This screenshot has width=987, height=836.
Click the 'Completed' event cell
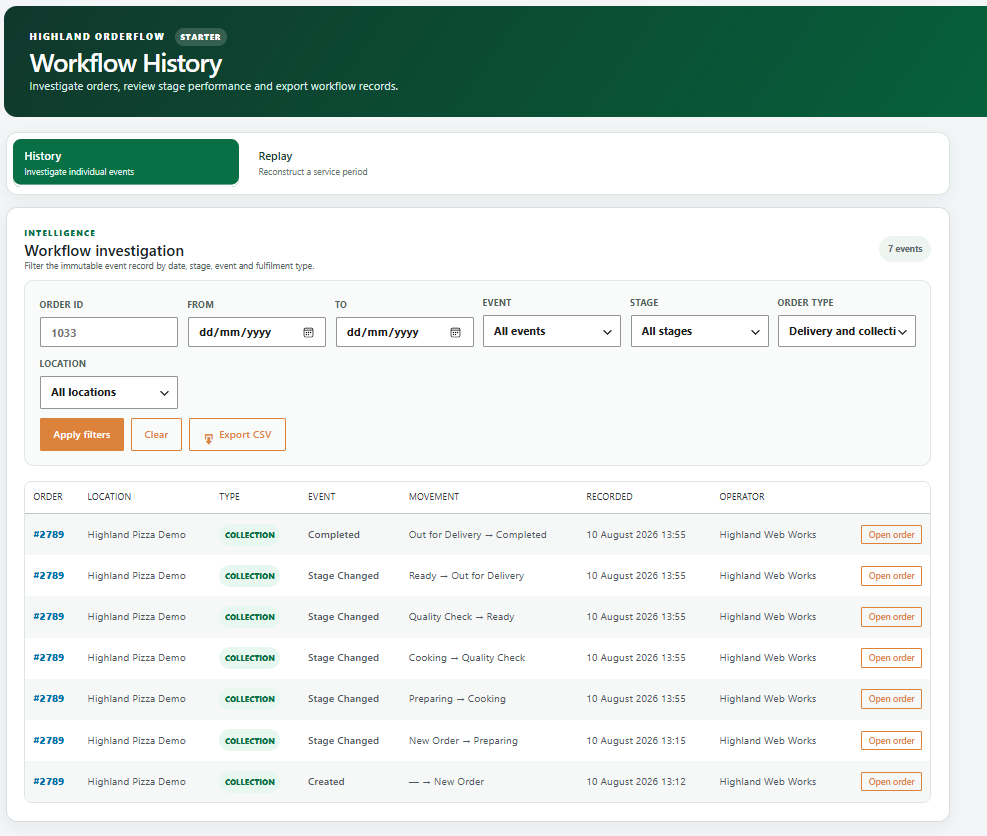click(334, 534)
